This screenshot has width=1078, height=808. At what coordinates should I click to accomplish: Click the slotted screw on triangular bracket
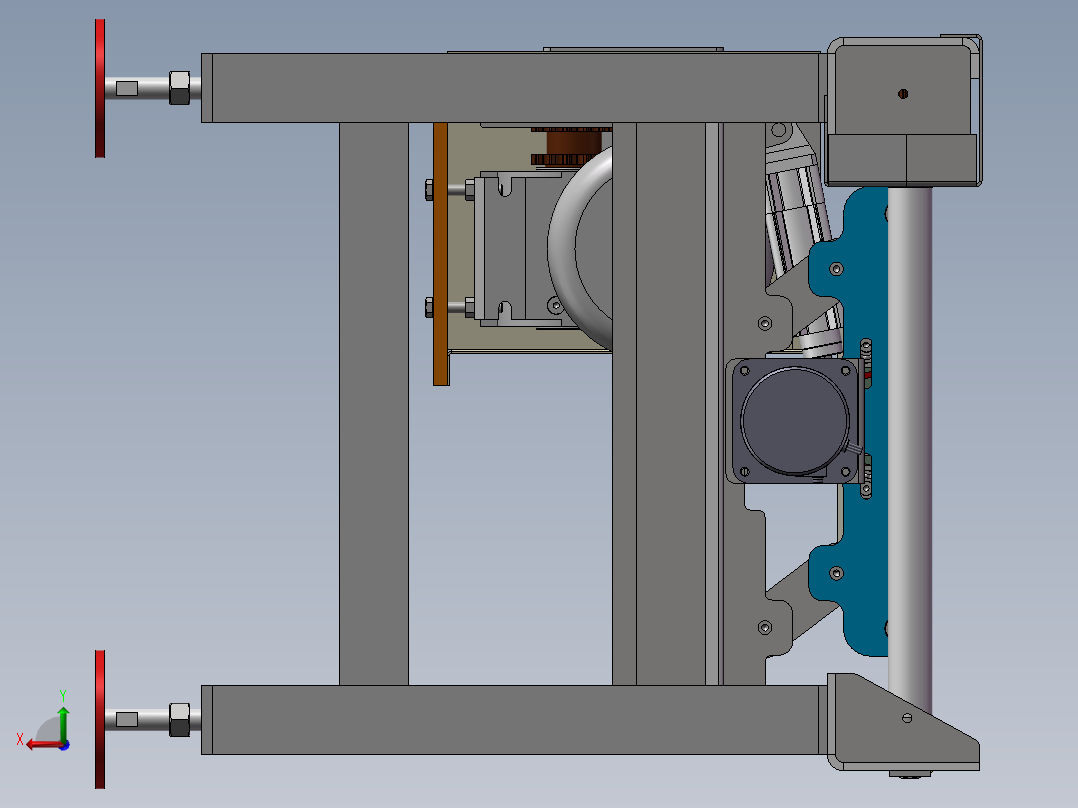pos(908,718)
